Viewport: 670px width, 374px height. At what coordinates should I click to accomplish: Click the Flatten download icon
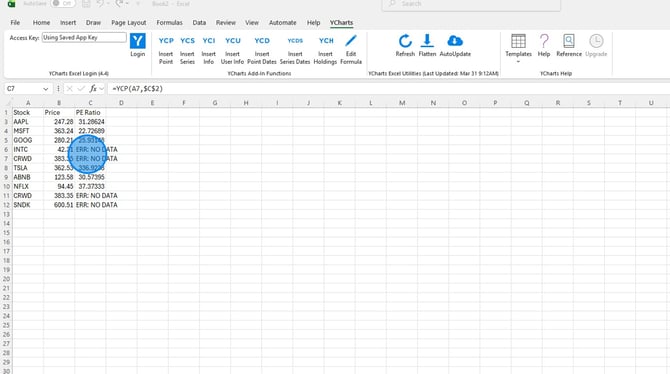(x=427, y=41)
